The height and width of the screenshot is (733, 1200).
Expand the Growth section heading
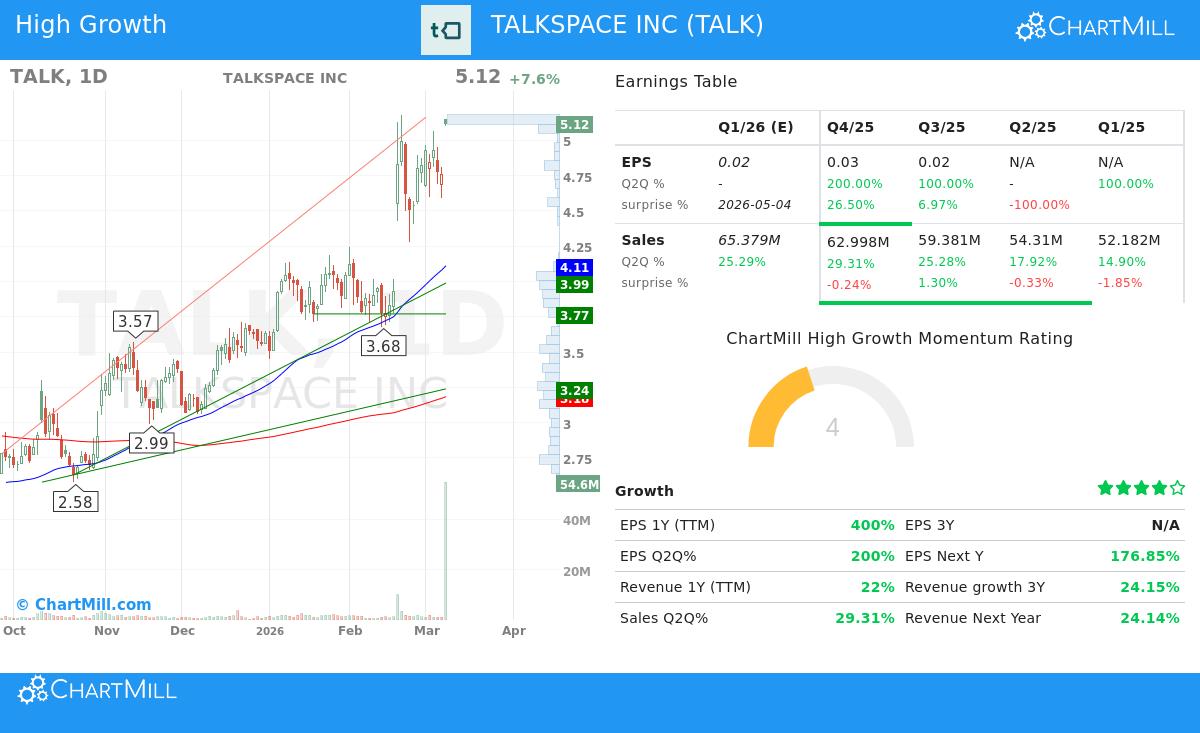(644, 491)
